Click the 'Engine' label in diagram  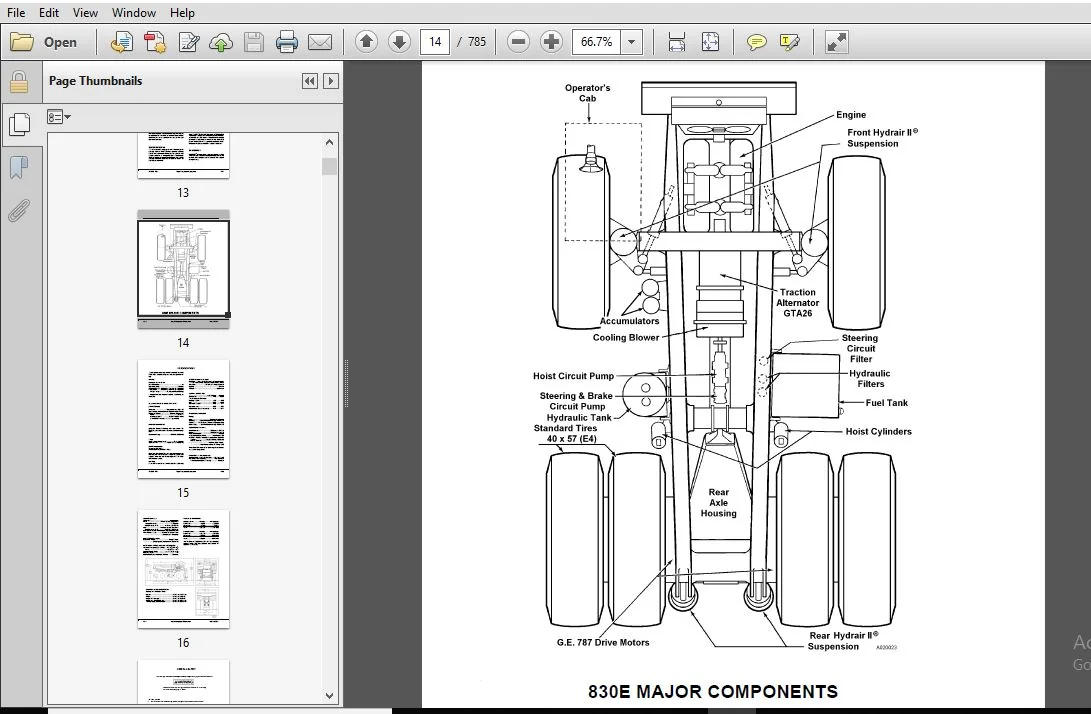click(851, 115)
